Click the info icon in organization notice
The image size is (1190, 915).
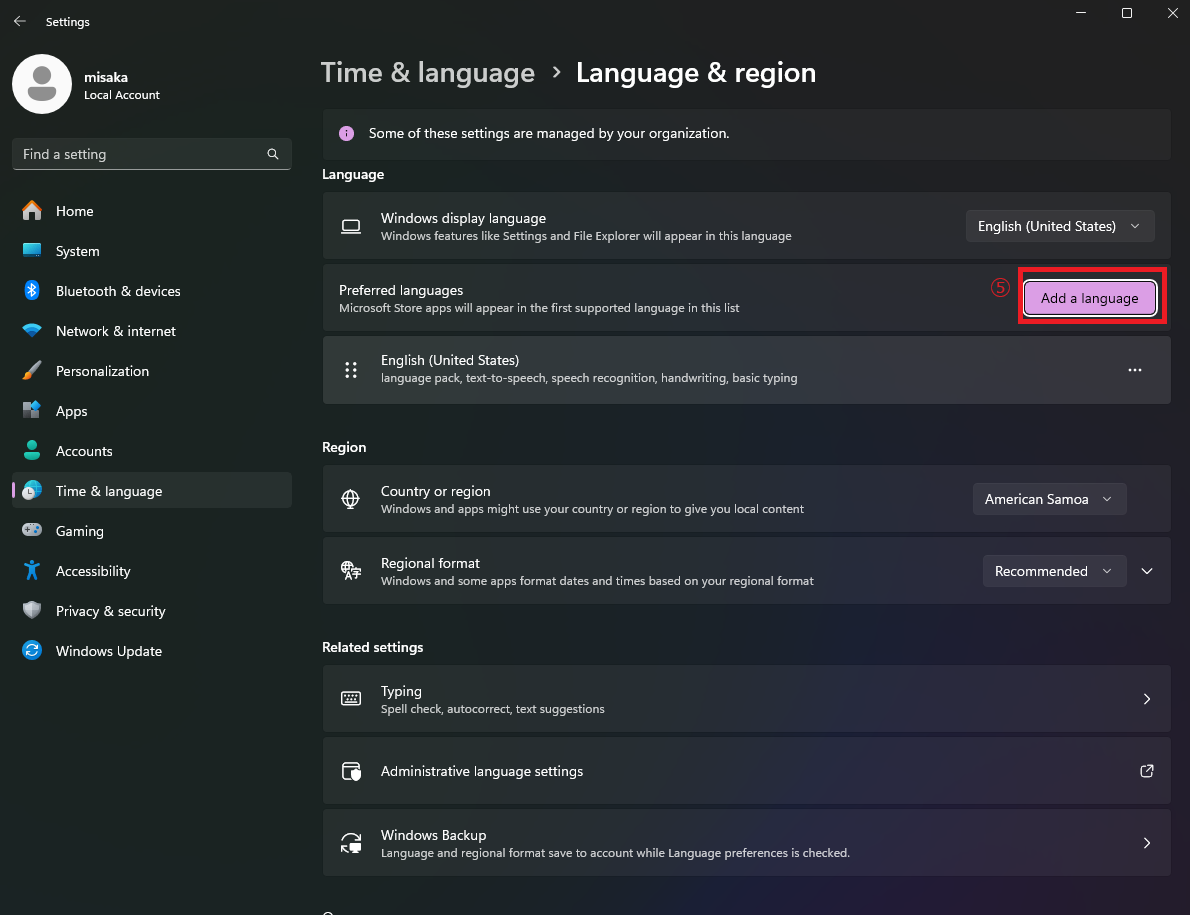pos(347,134)
